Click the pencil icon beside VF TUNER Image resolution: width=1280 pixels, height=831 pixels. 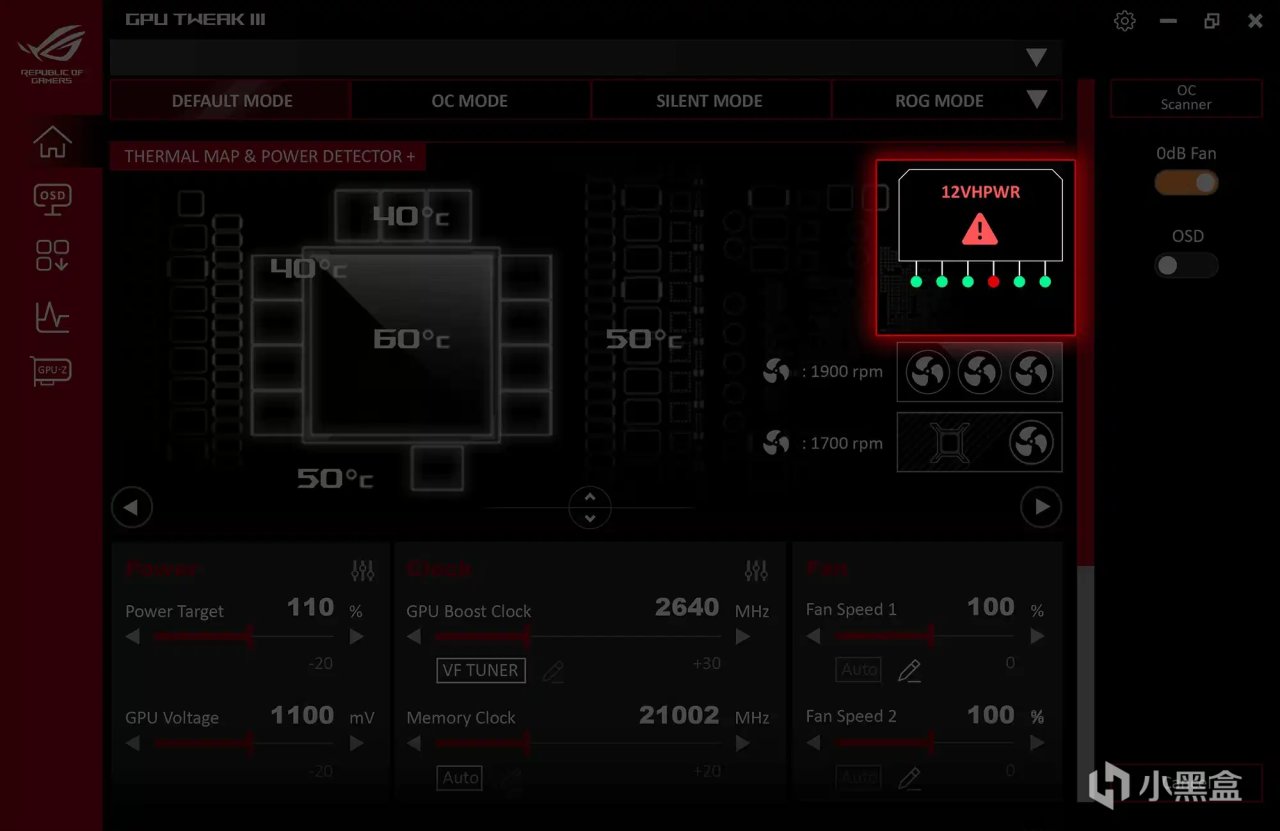point(553,671)
